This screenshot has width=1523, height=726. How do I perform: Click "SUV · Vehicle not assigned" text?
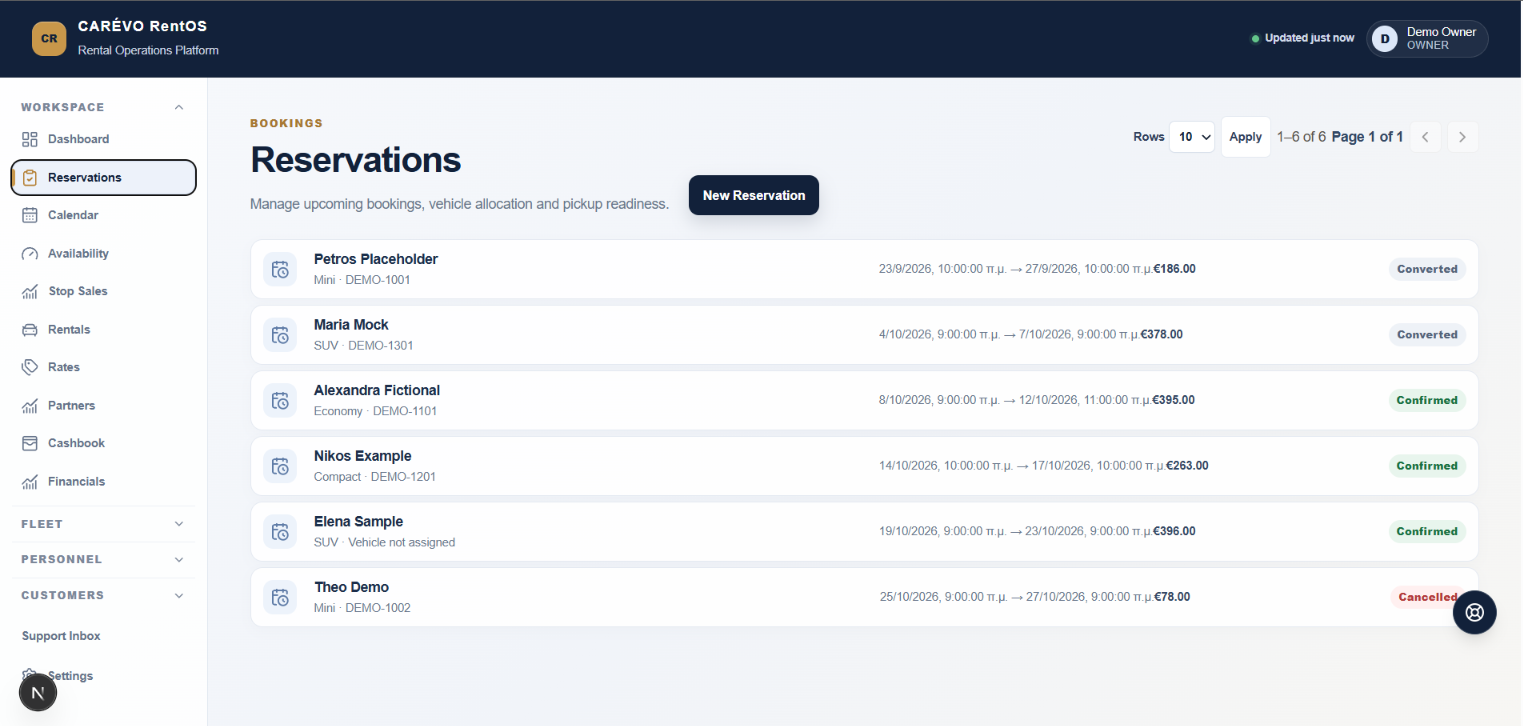[x=384, y=542]
